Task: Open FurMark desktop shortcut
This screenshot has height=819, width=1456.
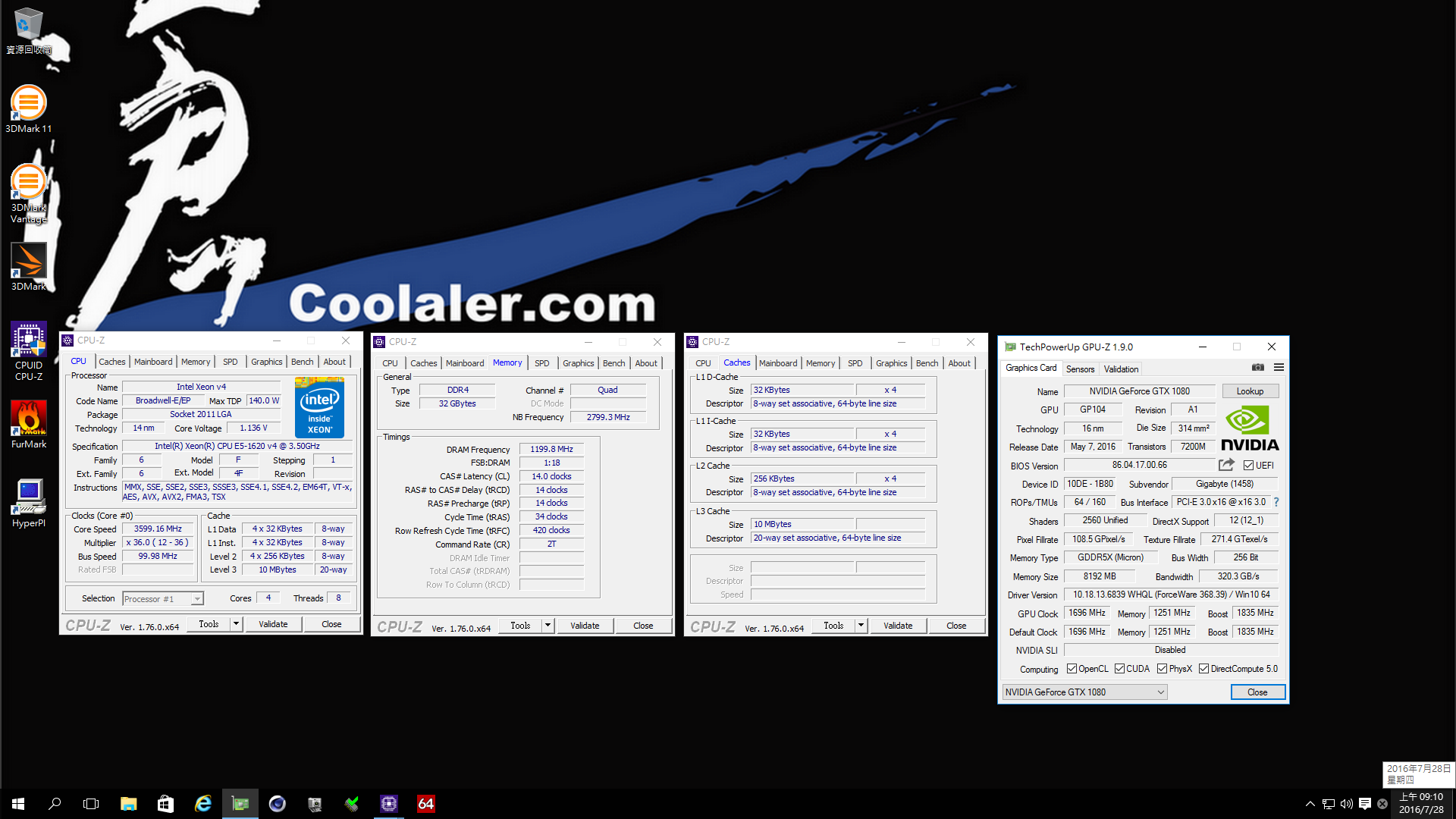Action: (28, 425)
